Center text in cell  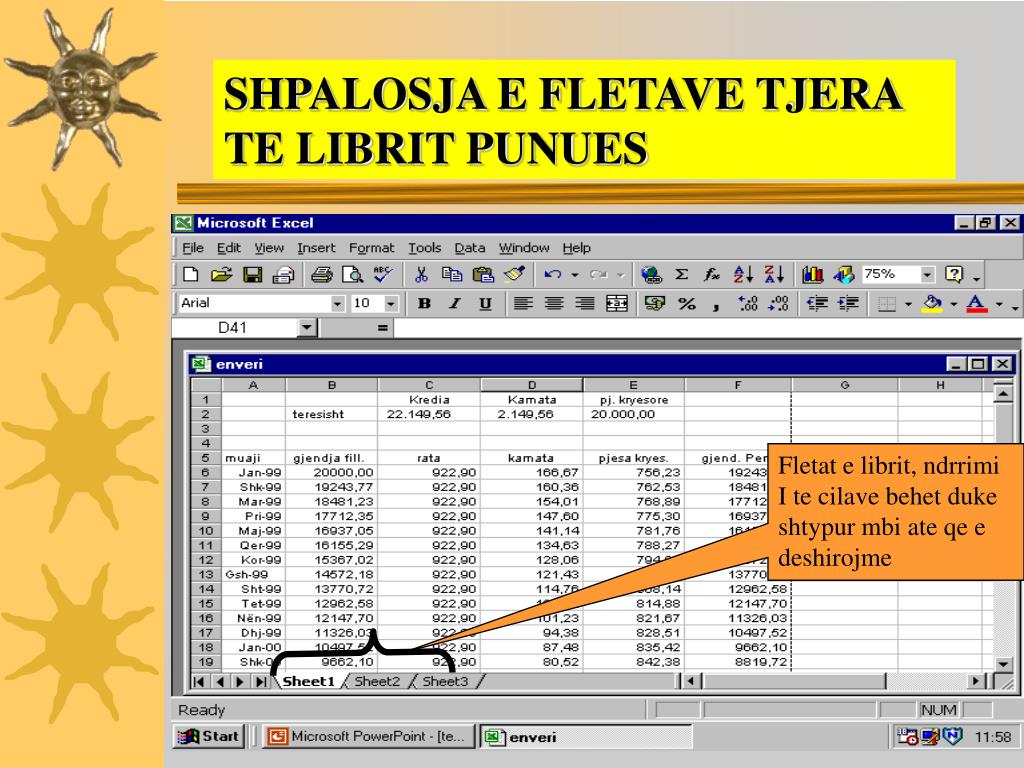554,303
